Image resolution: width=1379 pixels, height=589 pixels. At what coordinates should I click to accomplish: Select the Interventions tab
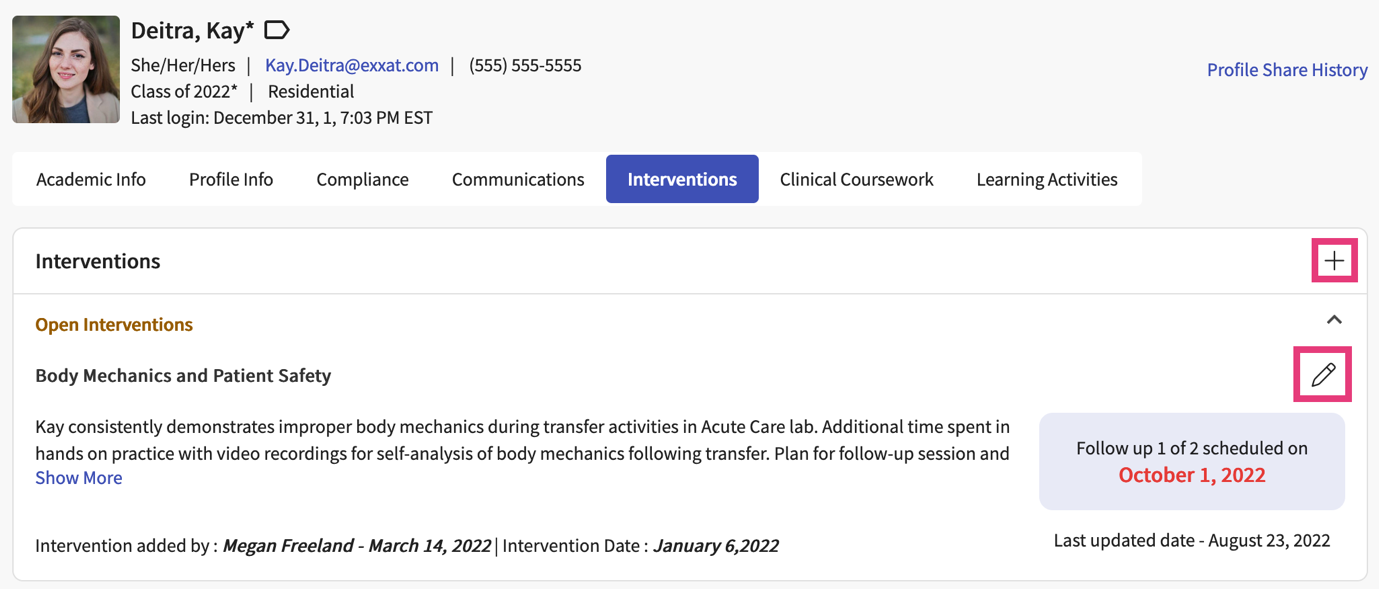click(x=682, y=179)
